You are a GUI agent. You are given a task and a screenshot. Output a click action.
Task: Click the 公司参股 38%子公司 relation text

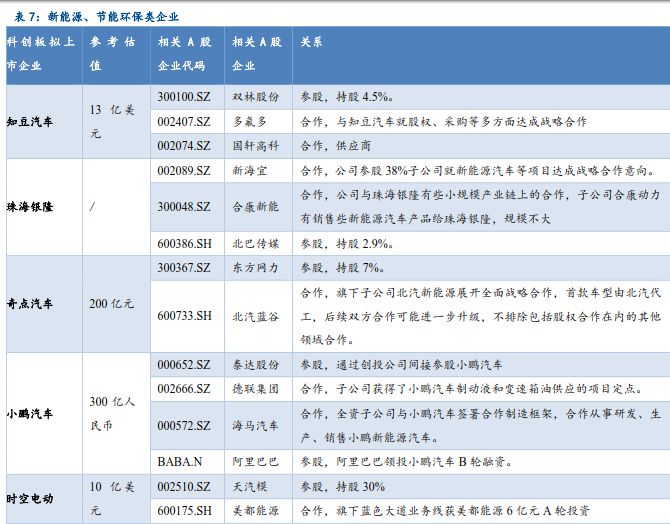pyautogui.click(x=478, y=171)
